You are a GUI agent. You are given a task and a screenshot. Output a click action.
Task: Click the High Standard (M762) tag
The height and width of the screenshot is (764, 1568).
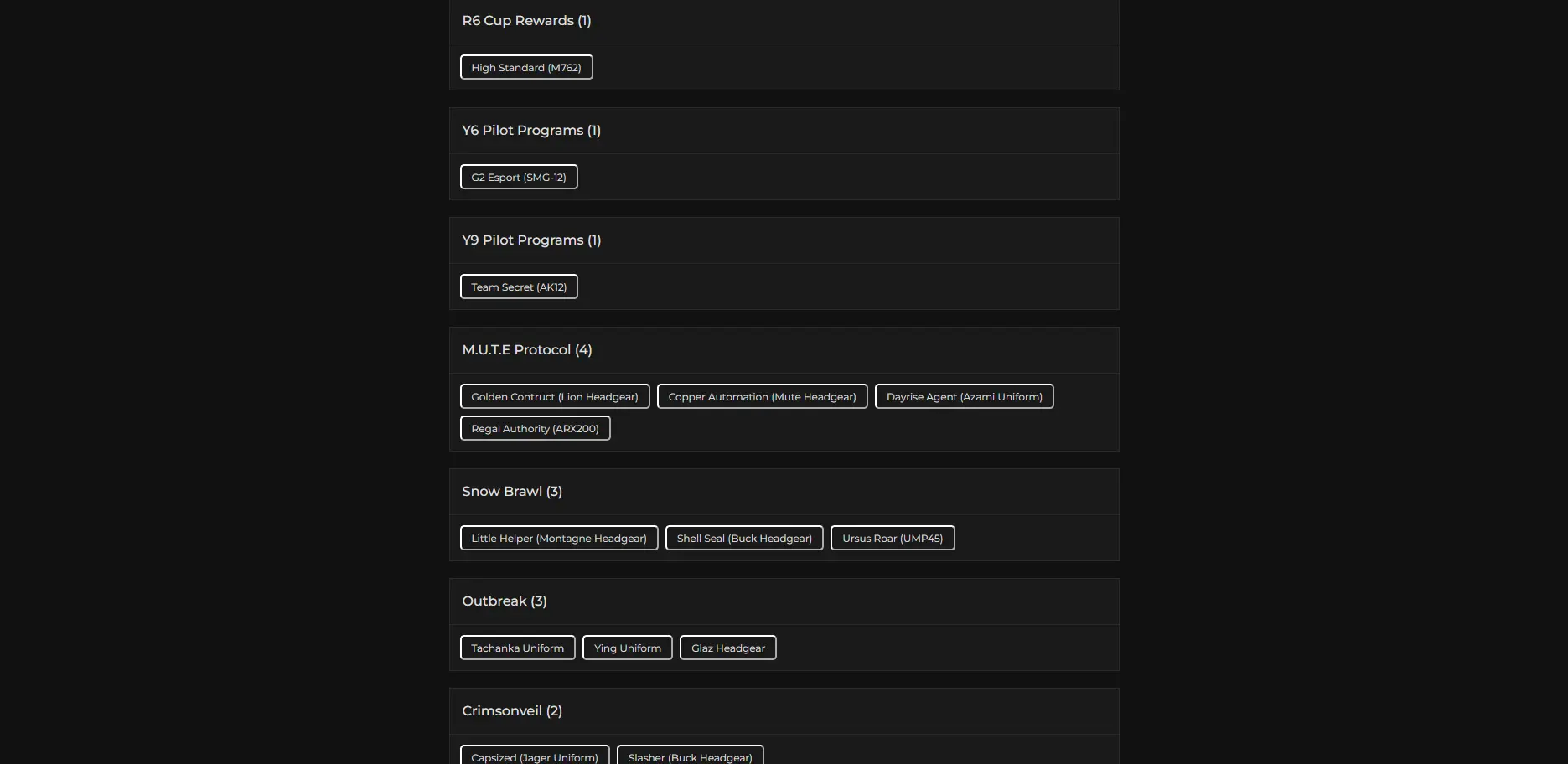pyautogui.click(x=526, y=68)
